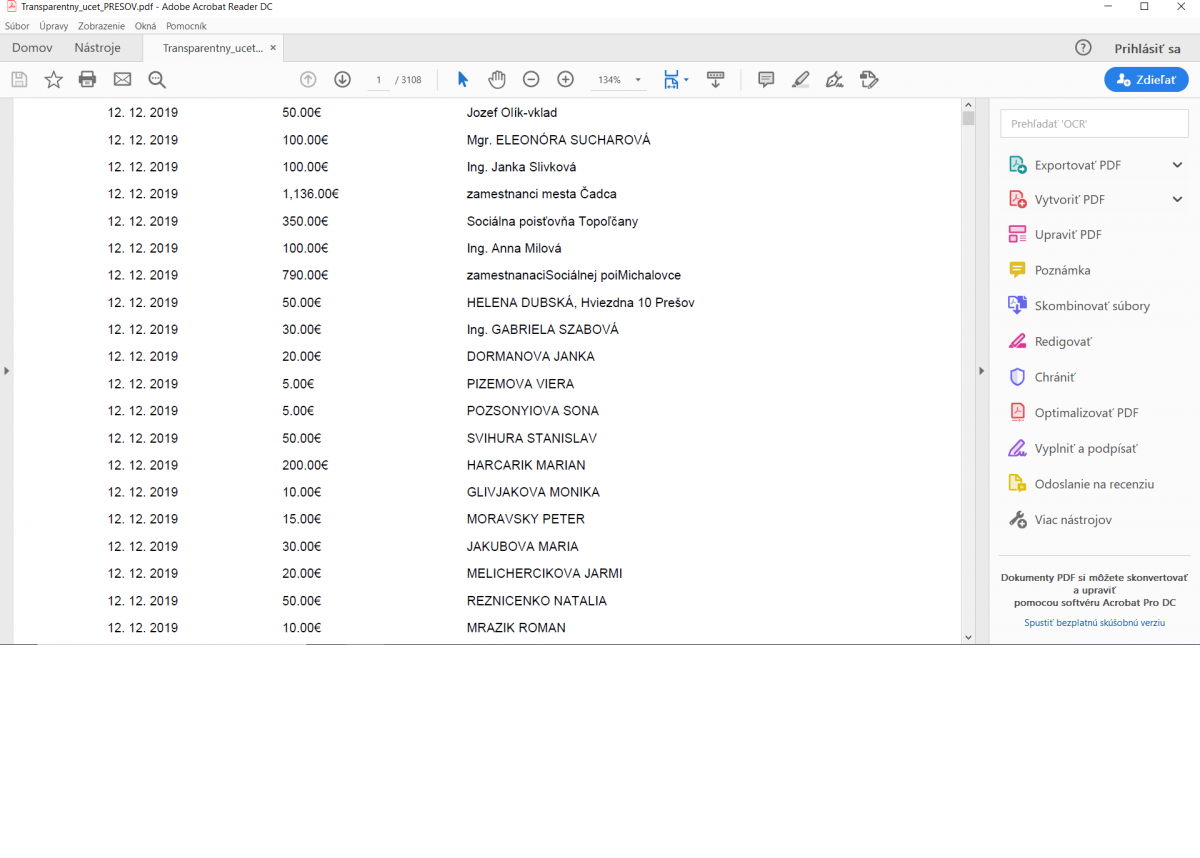
Task: Open the 134% zoom level dropdown
Action: 638,80
